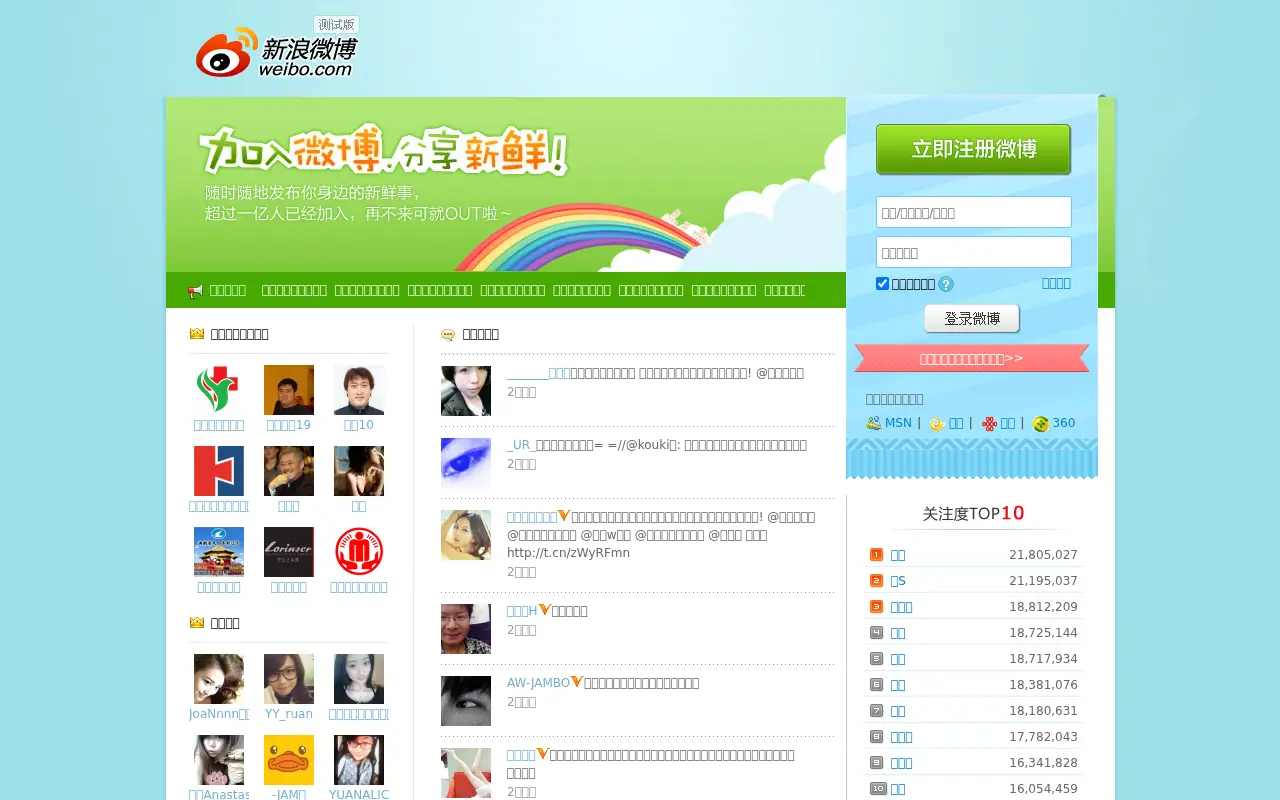Click the rank 4 badge next to 18,725,144
The width and height of the screenshot is (1280, 800).
click(876, 633)
